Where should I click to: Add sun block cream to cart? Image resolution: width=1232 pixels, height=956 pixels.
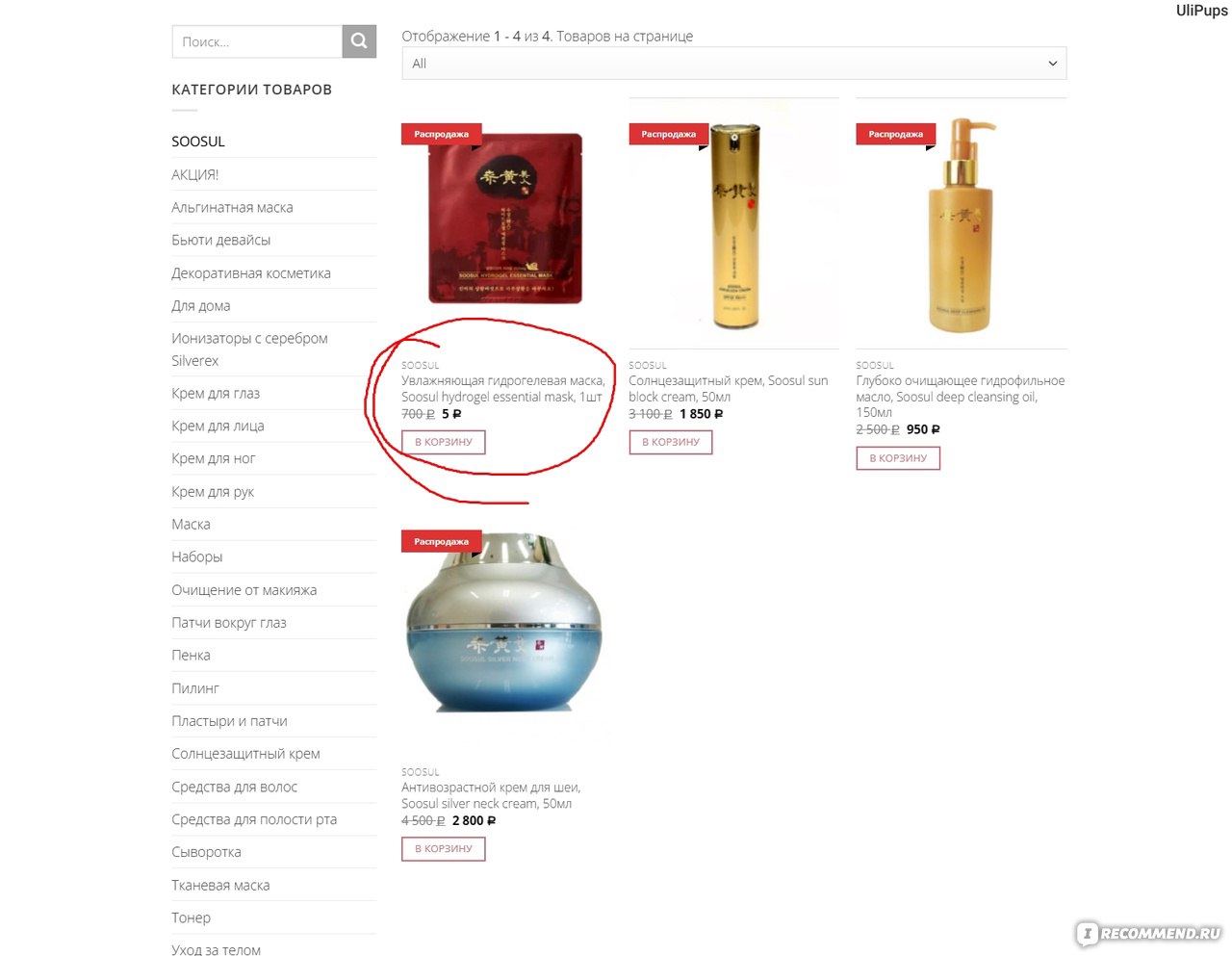[671, 442]
